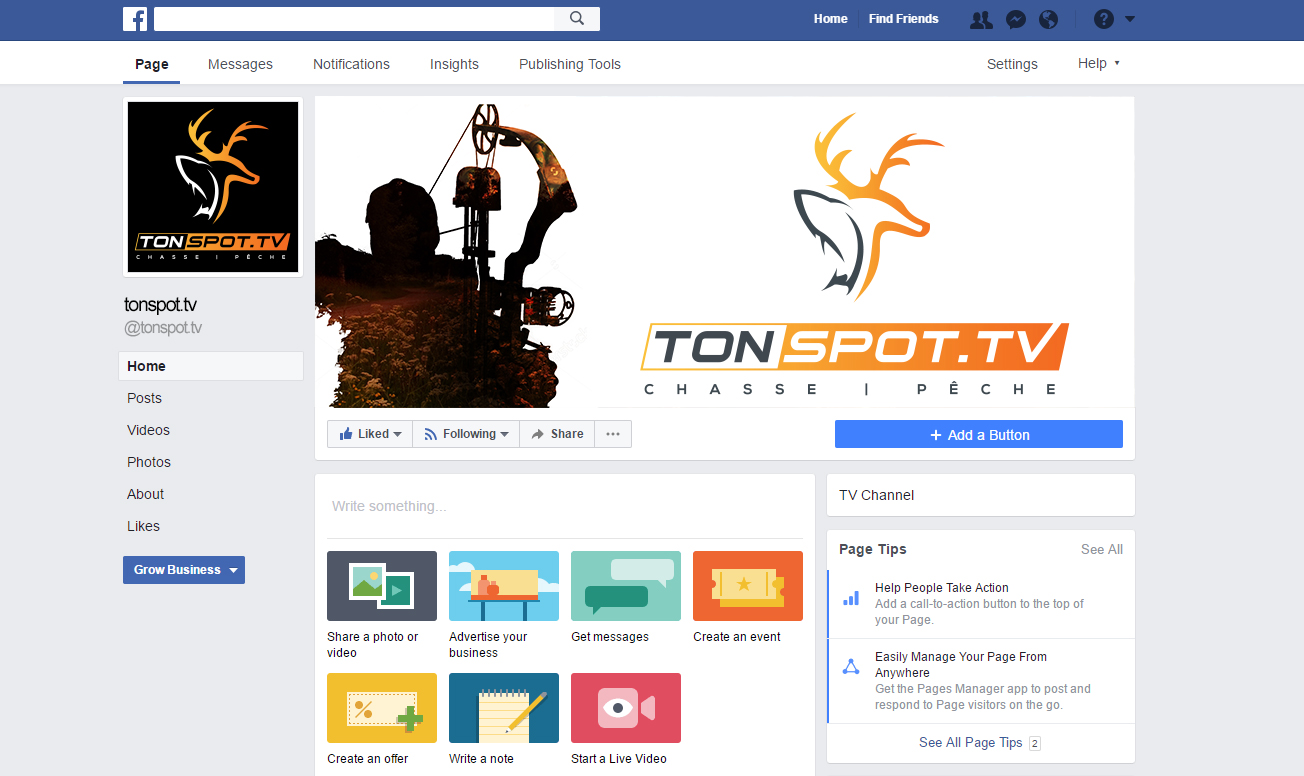Click Find Friends in the top bar
The image size is (1304, 776).
[x=904, y=19]
